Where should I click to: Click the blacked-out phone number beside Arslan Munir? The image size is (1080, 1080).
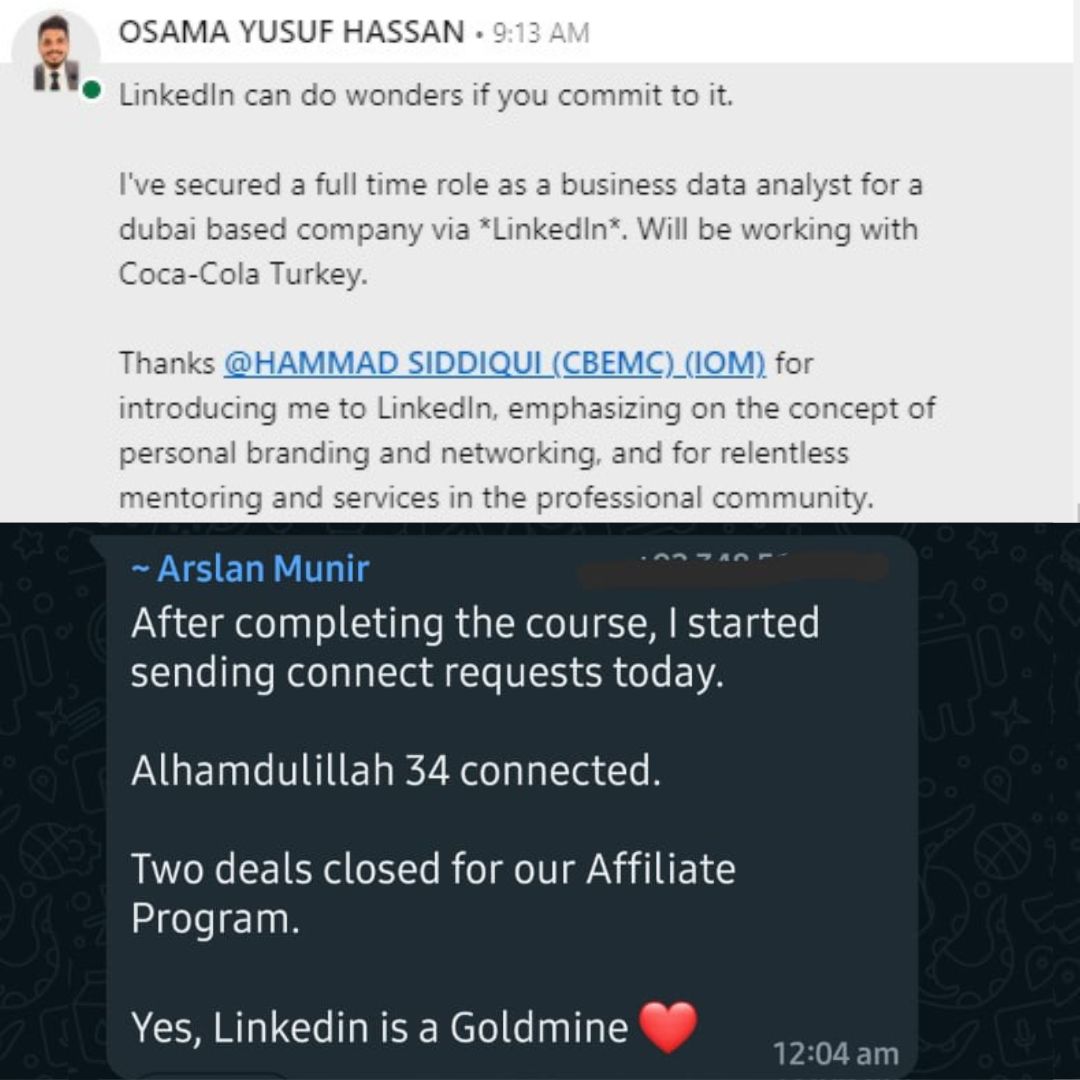(734, 570)
